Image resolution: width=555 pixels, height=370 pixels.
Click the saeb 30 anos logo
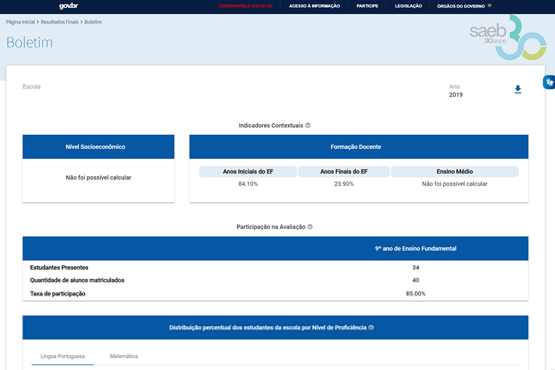point(508,38)
